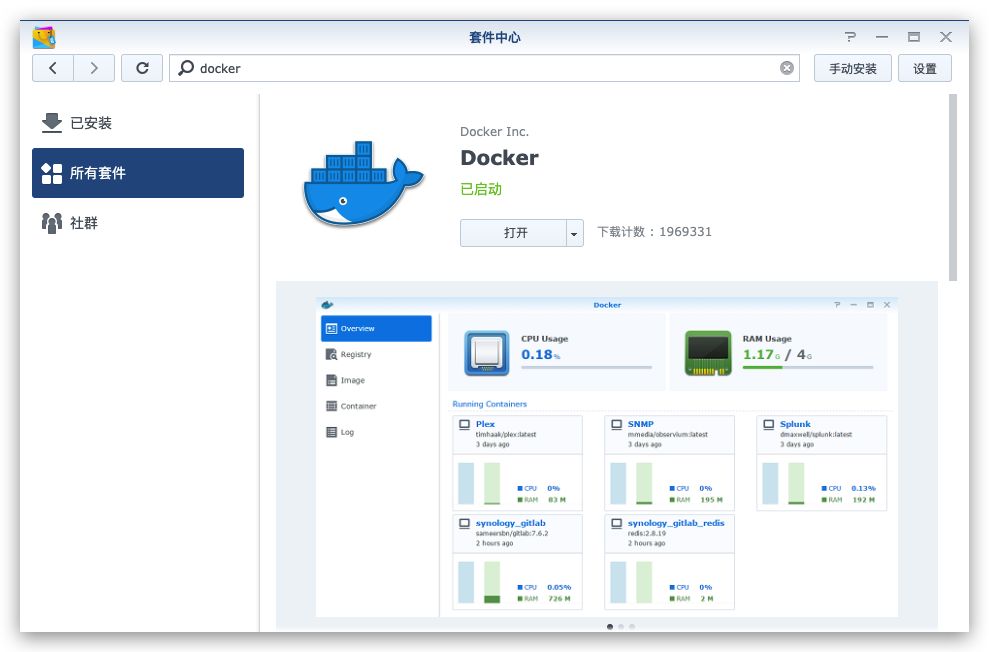
Task: Click the 设置 button
Action: [x=924, y=68]
